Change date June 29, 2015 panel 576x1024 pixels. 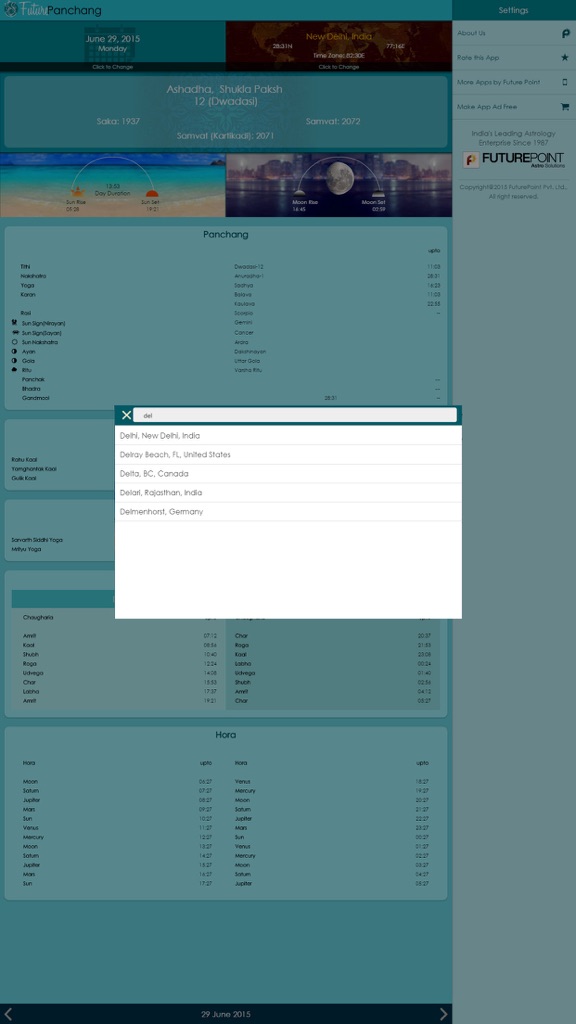(x=113, y=46)
